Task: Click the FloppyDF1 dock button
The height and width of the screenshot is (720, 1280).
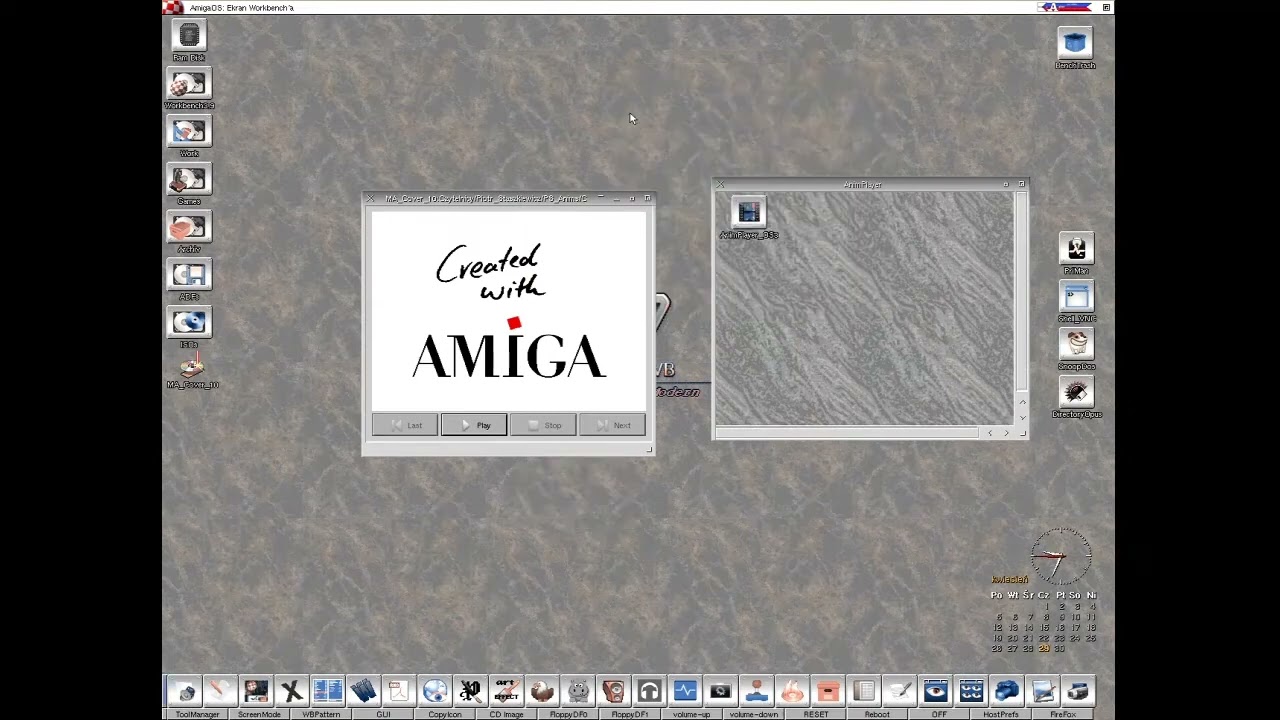Action: (630, 714)
